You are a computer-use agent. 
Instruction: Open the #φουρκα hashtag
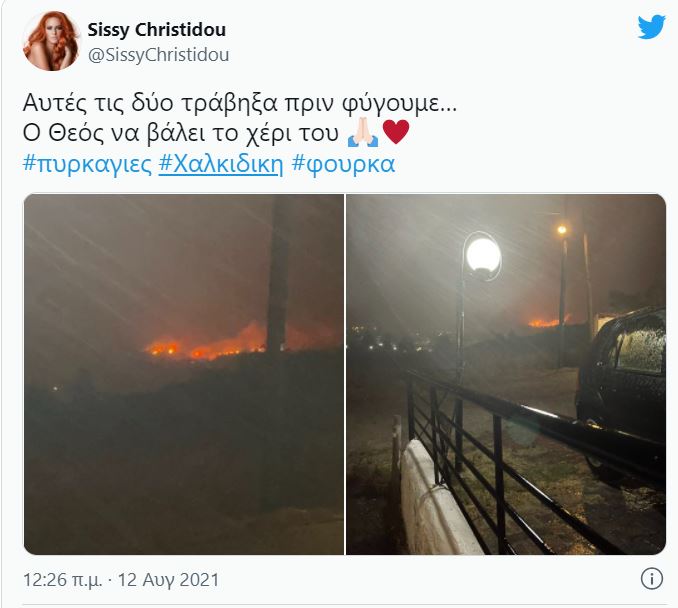pos(343,164)
